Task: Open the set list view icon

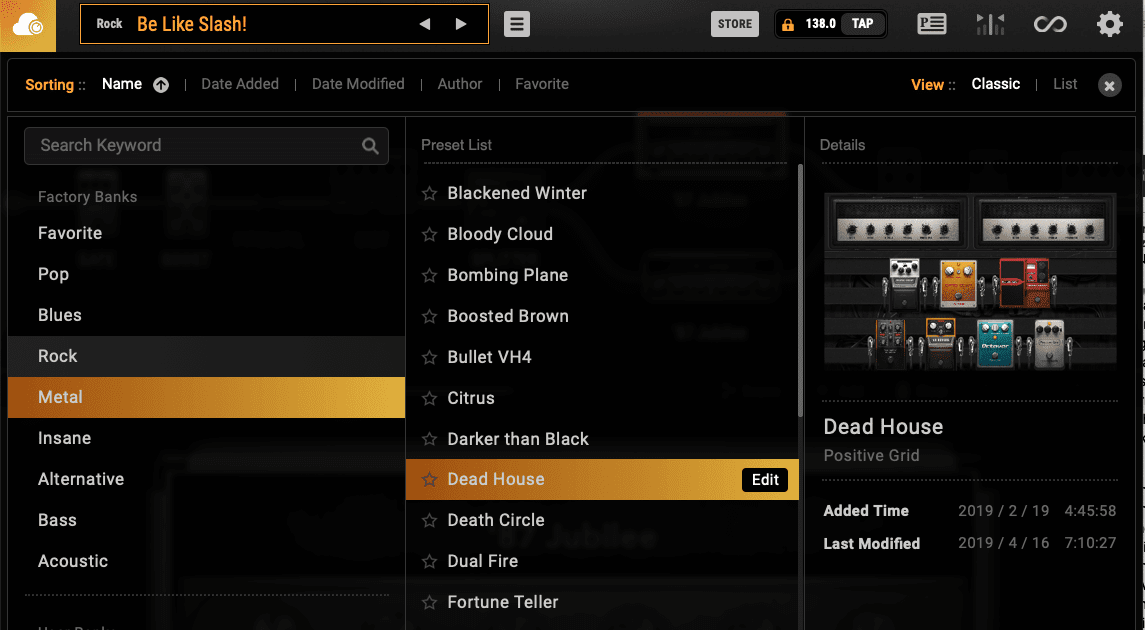Action: pyautogui.click(x=932, y=24)
